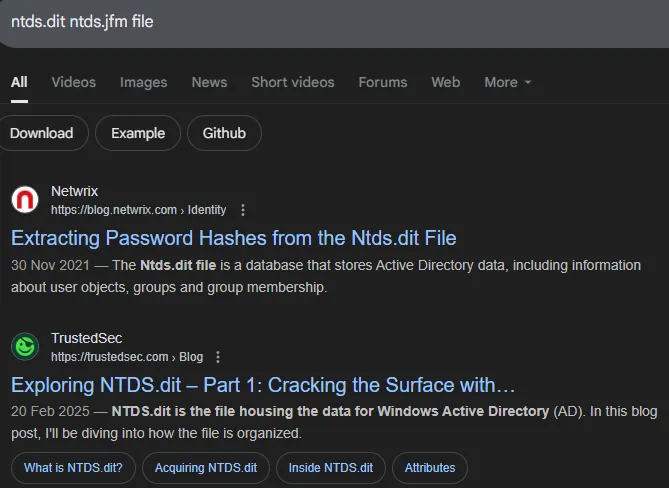669x488 pixels.
Task: Focus the search box containing ntds.dit ntds.jfm file
Action: [x=334, y=22]
